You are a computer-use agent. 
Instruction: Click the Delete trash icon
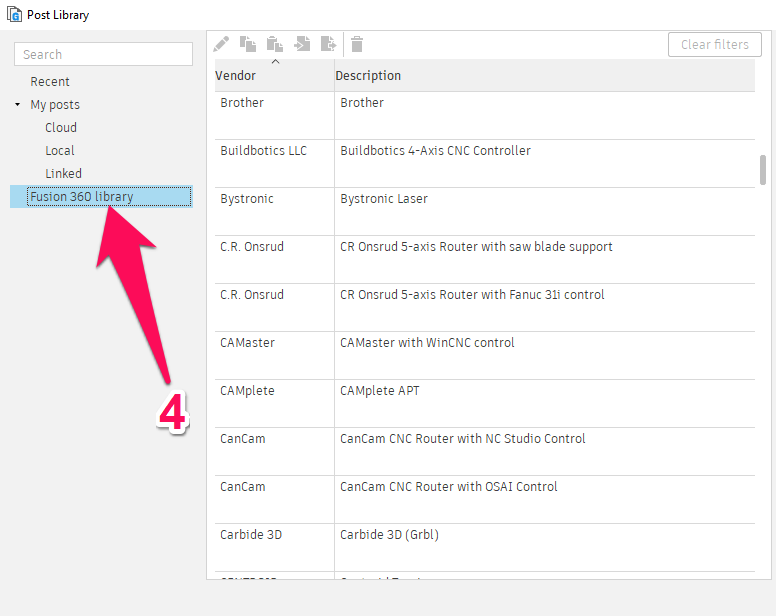357,45
